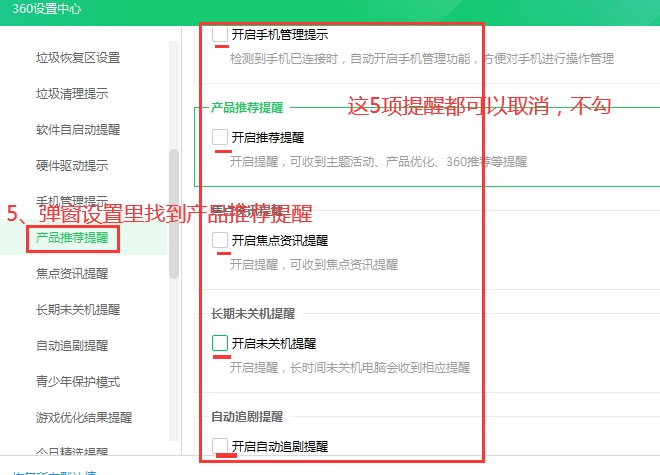Jump to 长期未关机提醒 sidebar item

(x=78, y=310)
